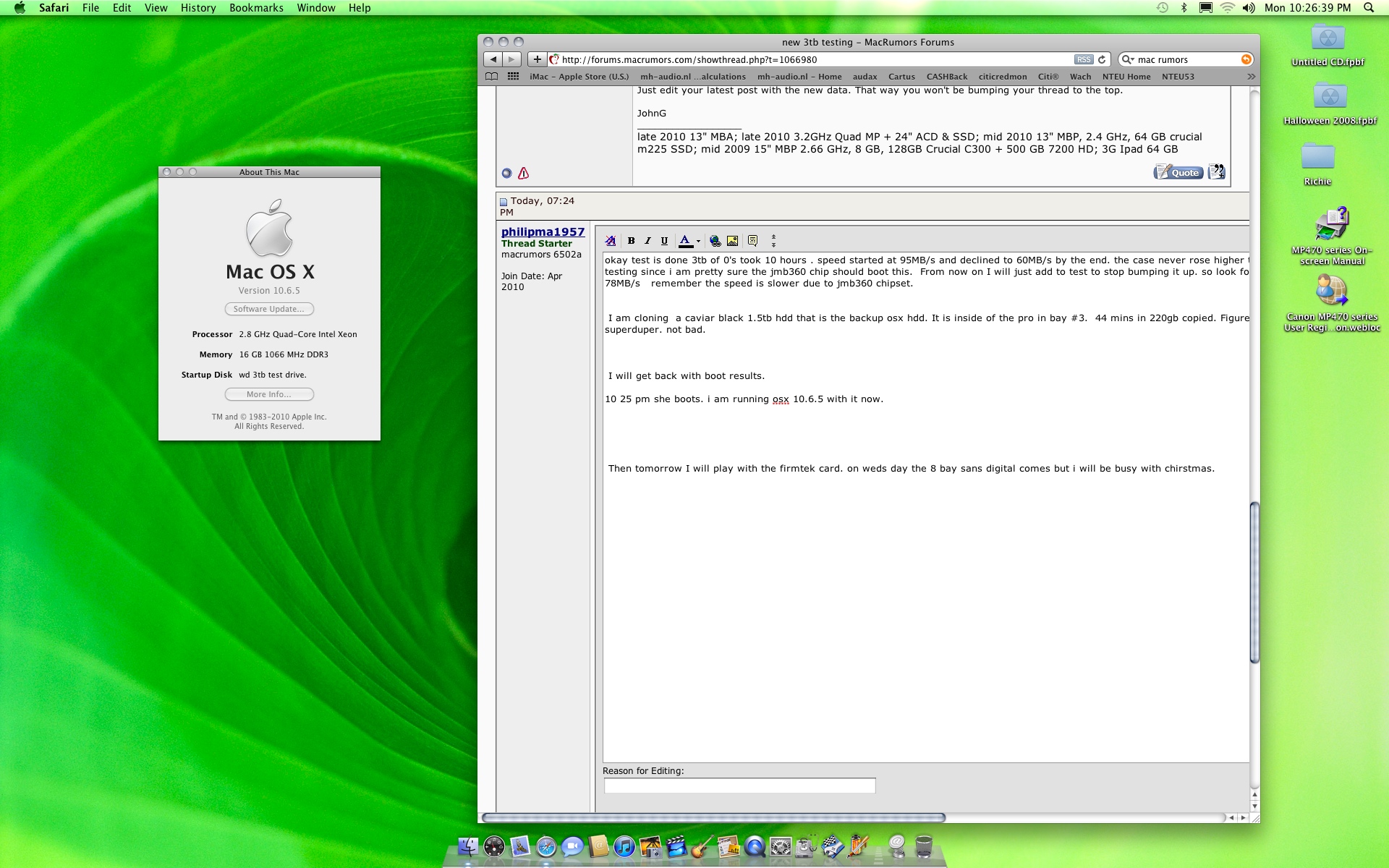Image resolution: width=1389 pixels, height=868 pixels.
Task: Click the Quote button on JohnG's post
Action: (x=1178, y=172)
